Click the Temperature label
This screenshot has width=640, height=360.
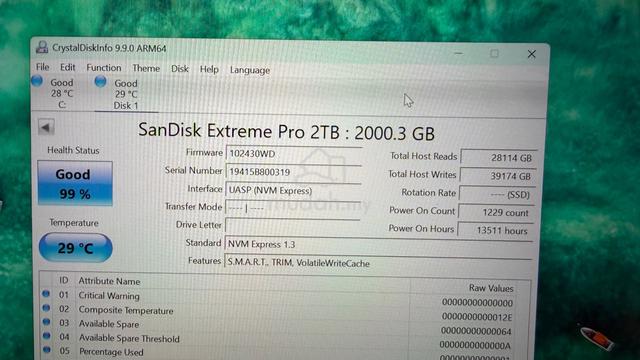(74, 223)
